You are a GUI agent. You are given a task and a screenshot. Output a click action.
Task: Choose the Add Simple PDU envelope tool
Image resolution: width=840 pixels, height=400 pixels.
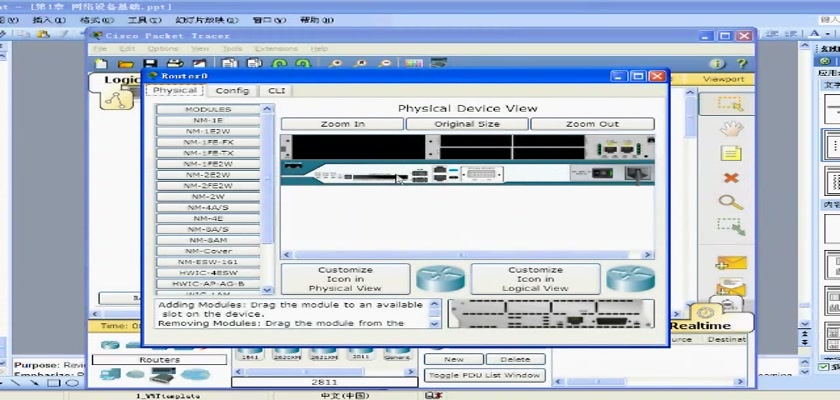pyautogui.click(x=731, y=263)
